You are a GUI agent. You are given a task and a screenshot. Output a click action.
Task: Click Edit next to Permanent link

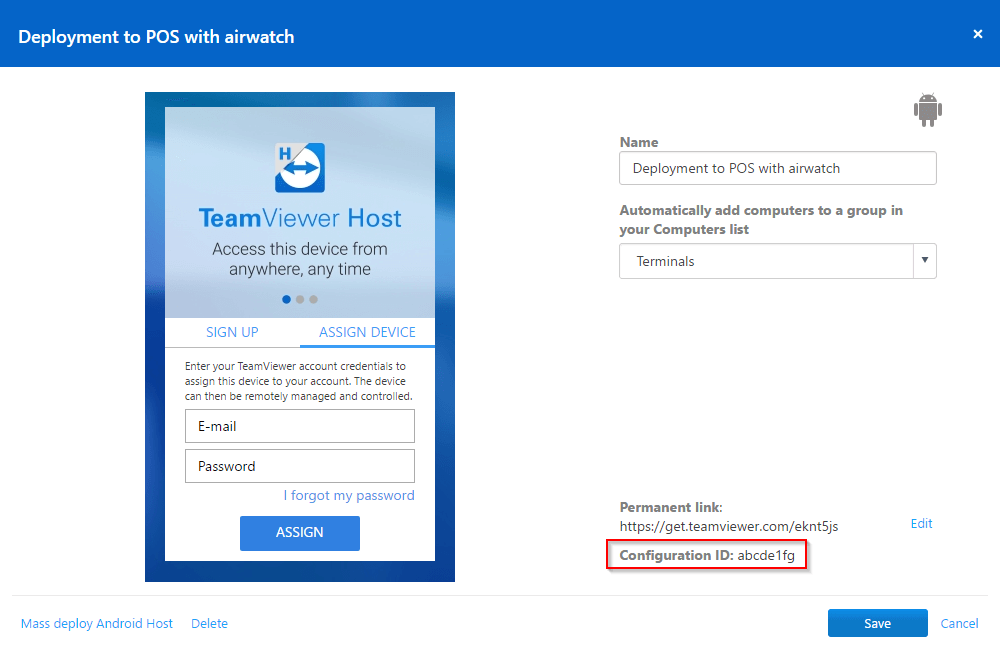coord(921,523)
